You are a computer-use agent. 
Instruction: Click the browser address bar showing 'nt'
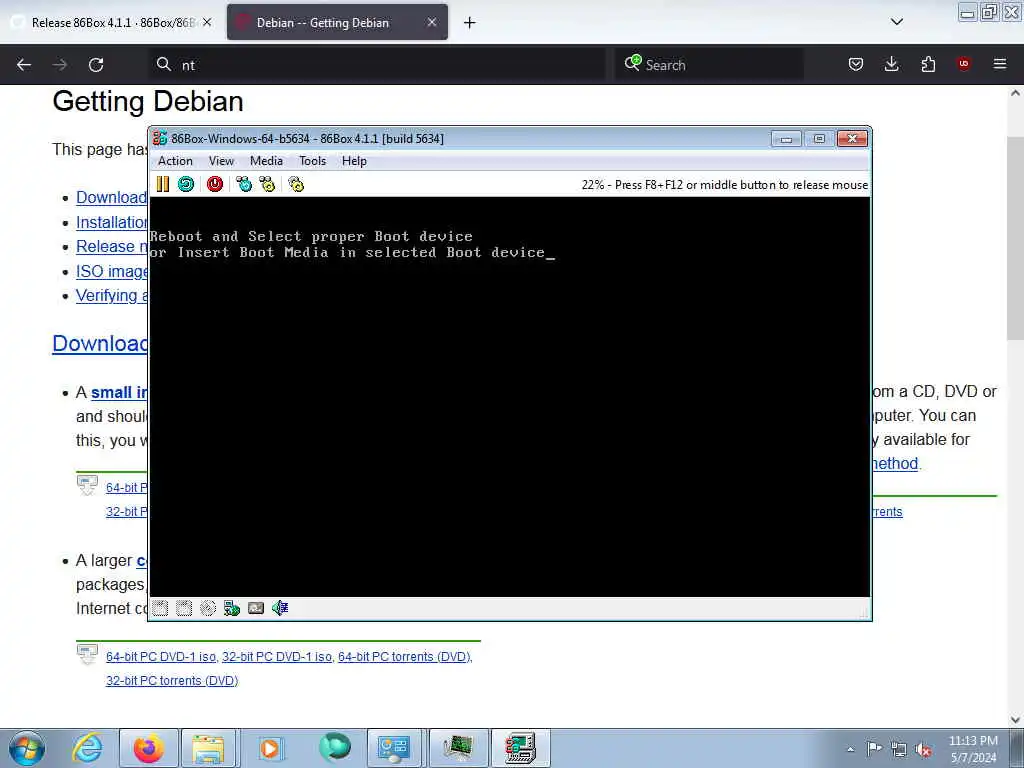click(376, 65)
